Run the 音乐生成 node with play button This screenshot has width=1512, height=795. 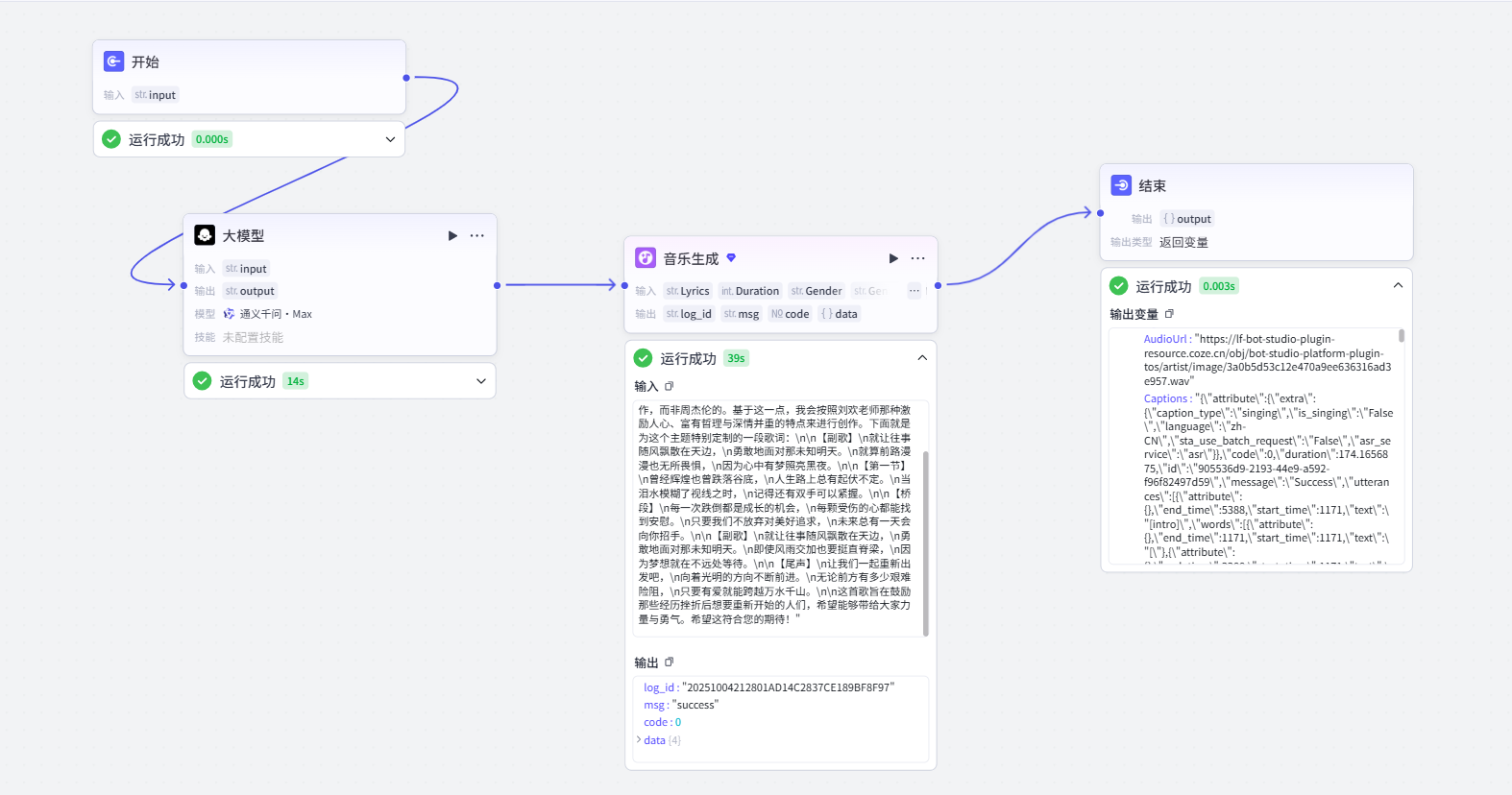point(893,258)
